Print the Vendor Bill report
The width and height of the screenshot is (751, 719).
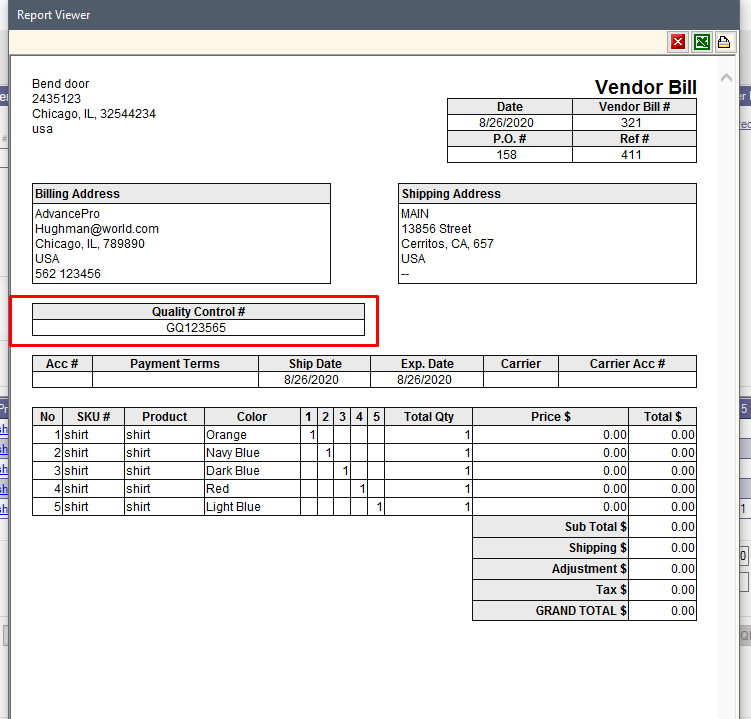(x=724, y=41)
